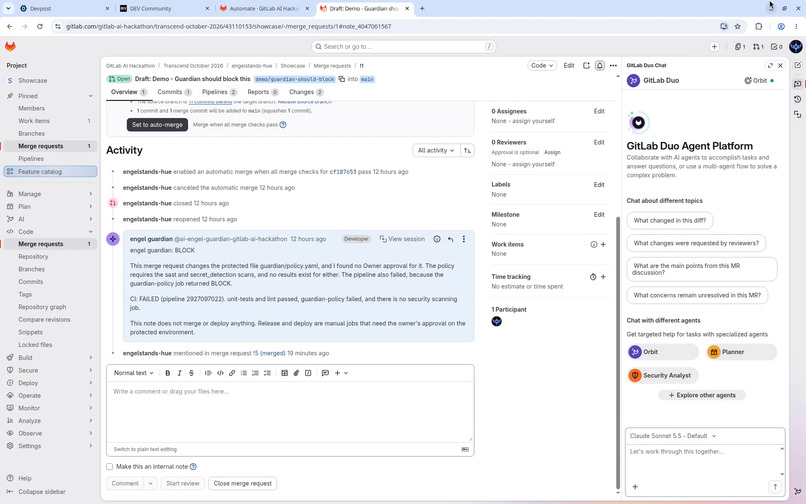Viewport: 806px width, 504px height.
Task: Open merge requests counter in top bar
Action: tap(758, 46)
